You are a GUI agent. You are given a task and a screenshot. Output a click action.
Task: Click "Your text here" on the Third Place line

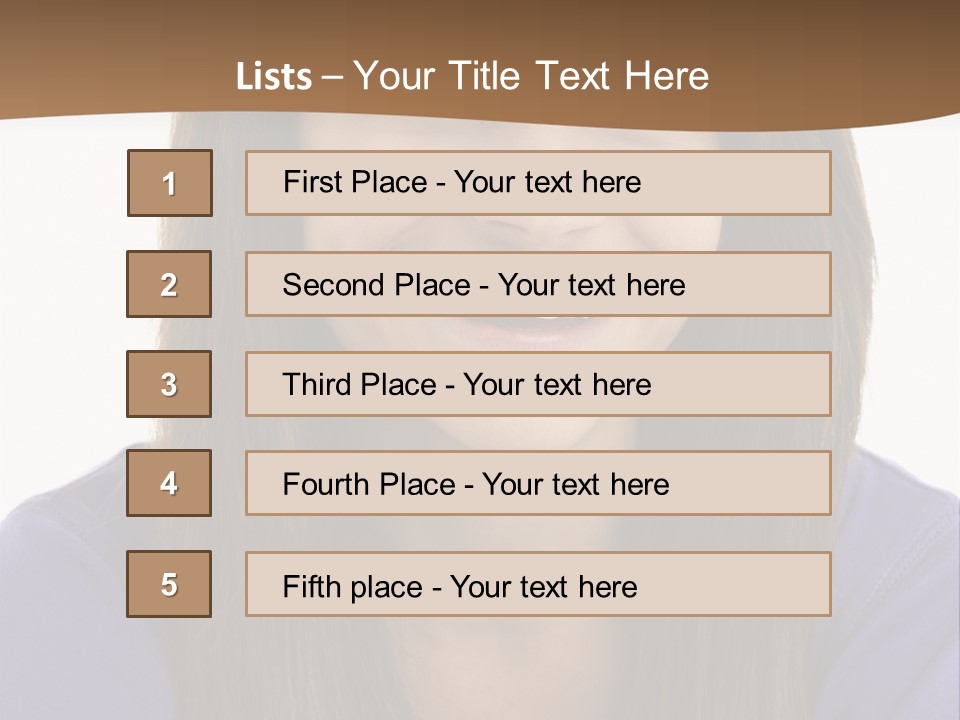[x=557, y=385]
